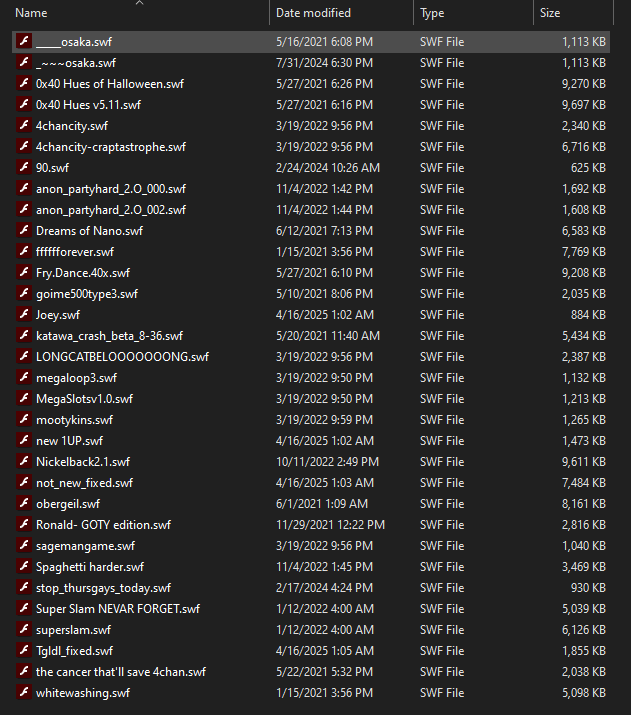Screen dimensions: 631x715
Task: Click the date 5/10/2021 8:06 PM
Action: click(324, 293)
